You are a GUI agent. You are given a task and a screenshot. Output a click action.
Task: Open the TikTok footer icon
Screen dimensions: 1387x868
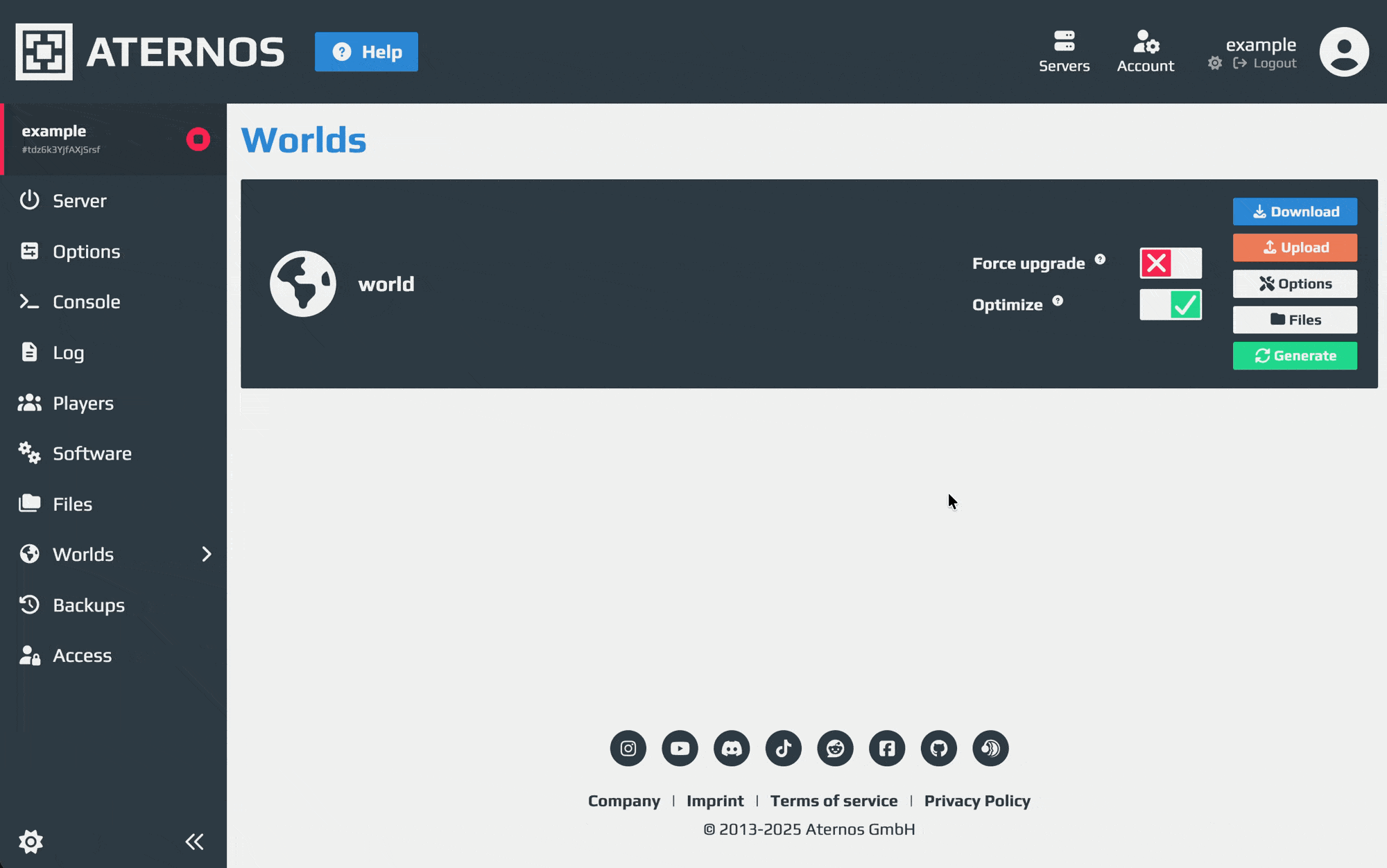783,748
